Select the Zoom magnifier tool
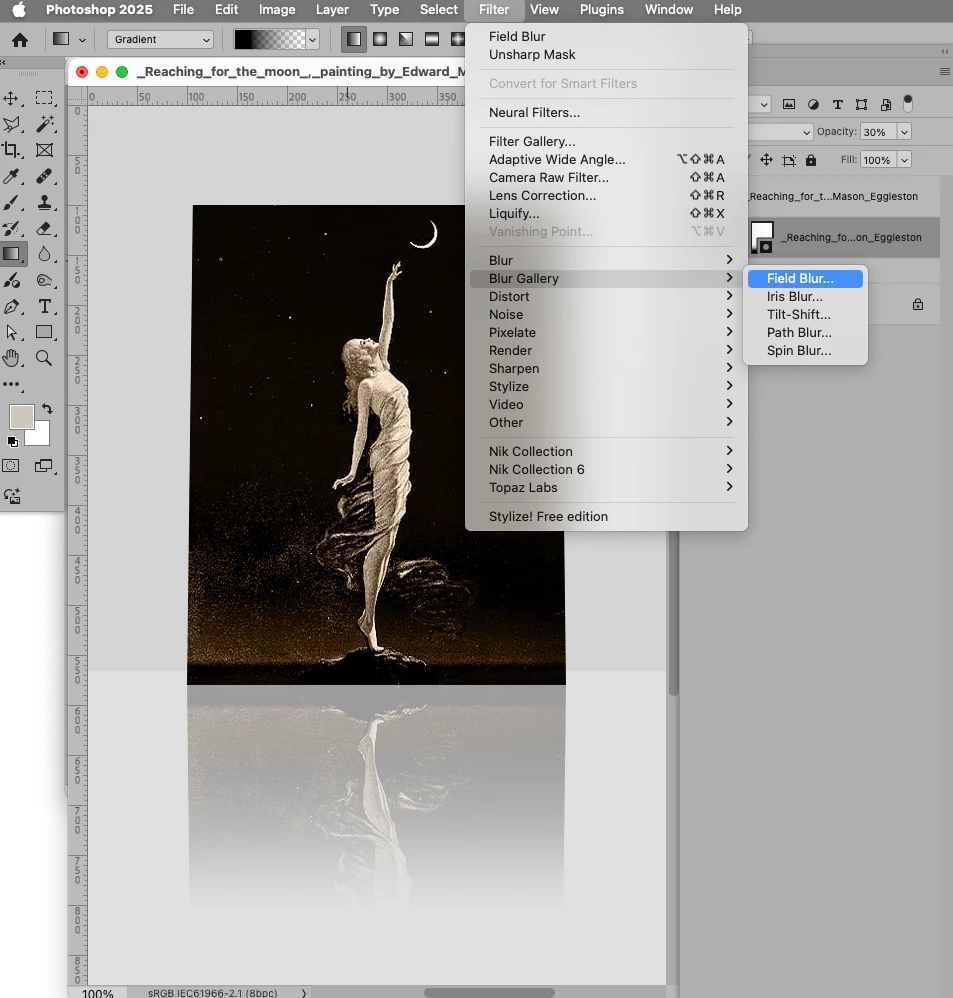Screen dimensions: 953x998 click(x=44, y=358)
